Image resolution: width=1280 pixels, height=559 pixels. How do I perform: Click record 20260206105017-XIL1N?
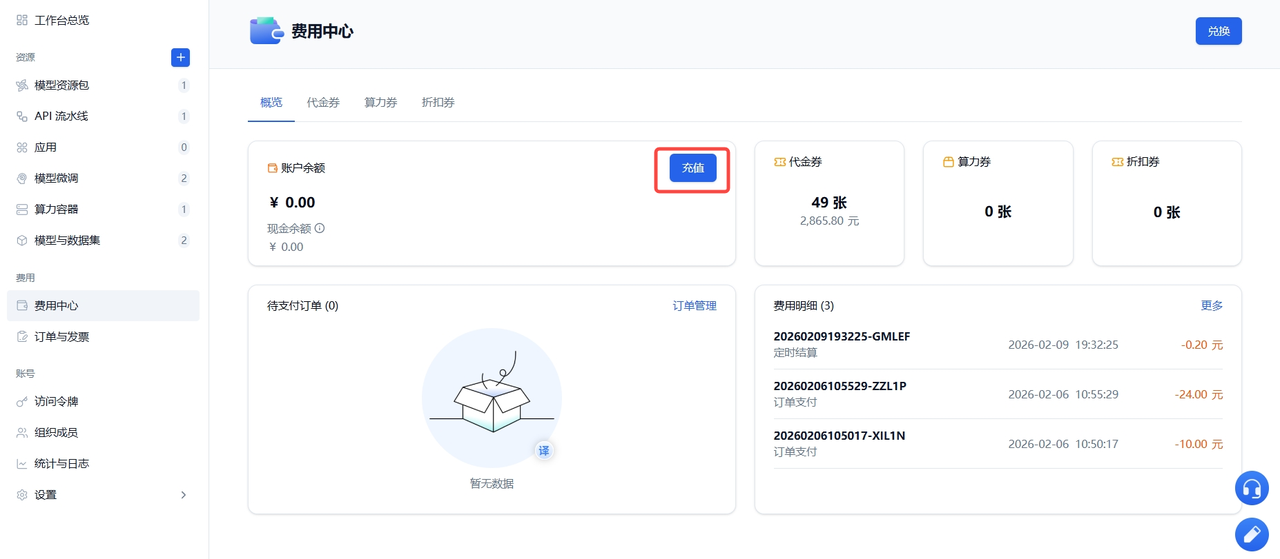click(x=839, y=436)
